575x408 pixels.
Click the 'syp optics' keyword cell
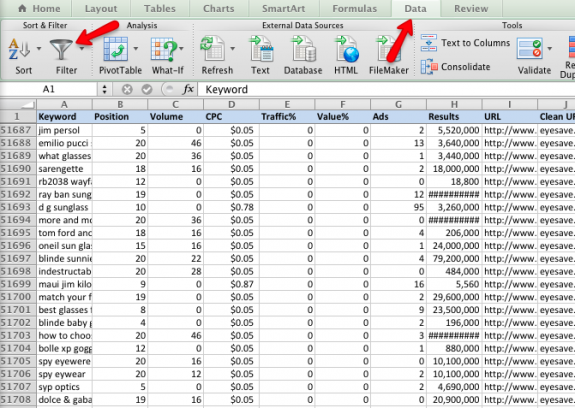pos(64,387)
